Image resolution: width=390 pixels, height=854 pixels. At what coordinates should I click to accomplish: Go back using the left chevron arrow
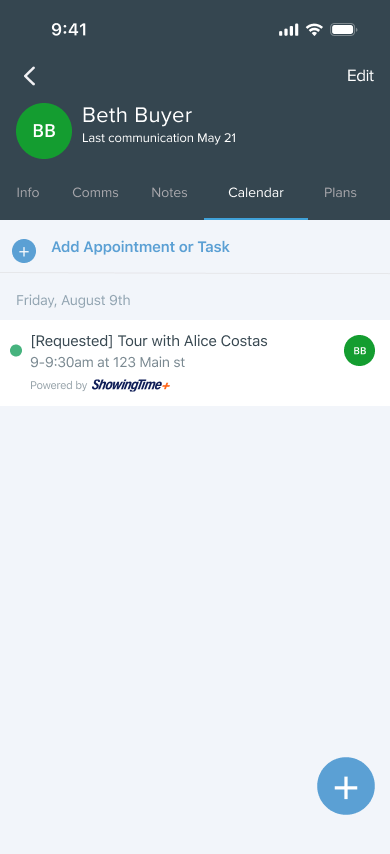(29, 76)
